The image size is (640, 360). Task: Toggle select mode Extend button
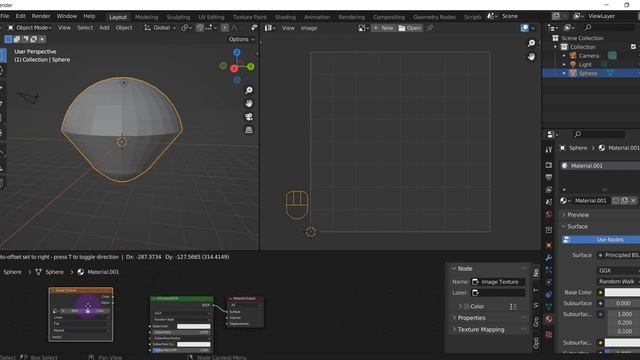point(17,39)
